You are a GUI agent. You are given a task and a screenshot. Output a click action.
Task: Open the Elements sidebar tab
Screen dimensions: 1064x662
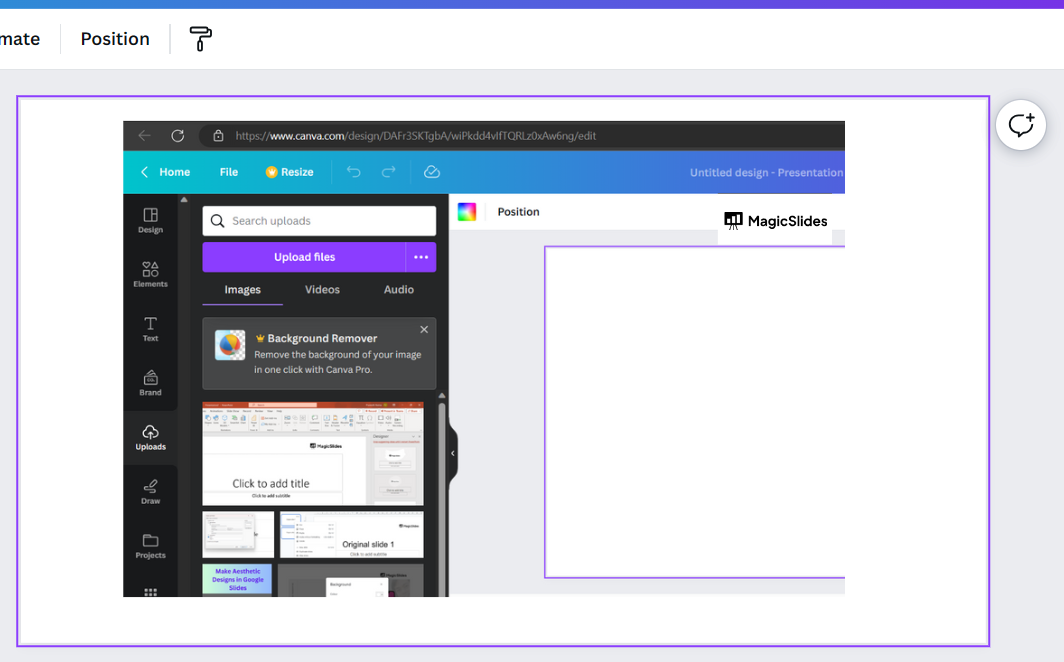tap(151, 275)
